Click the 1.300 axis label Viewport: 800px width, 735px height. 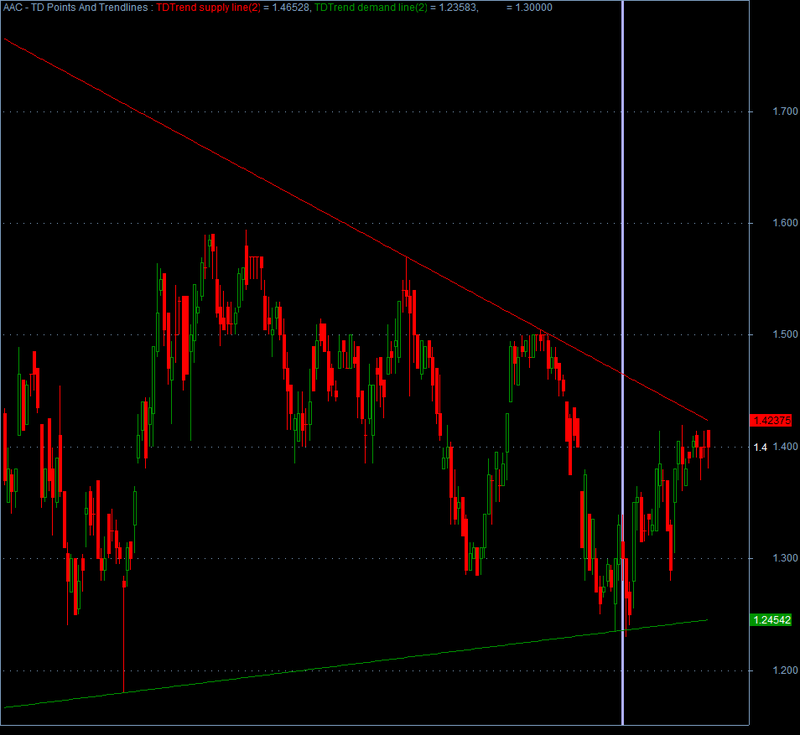click(785, 559)
